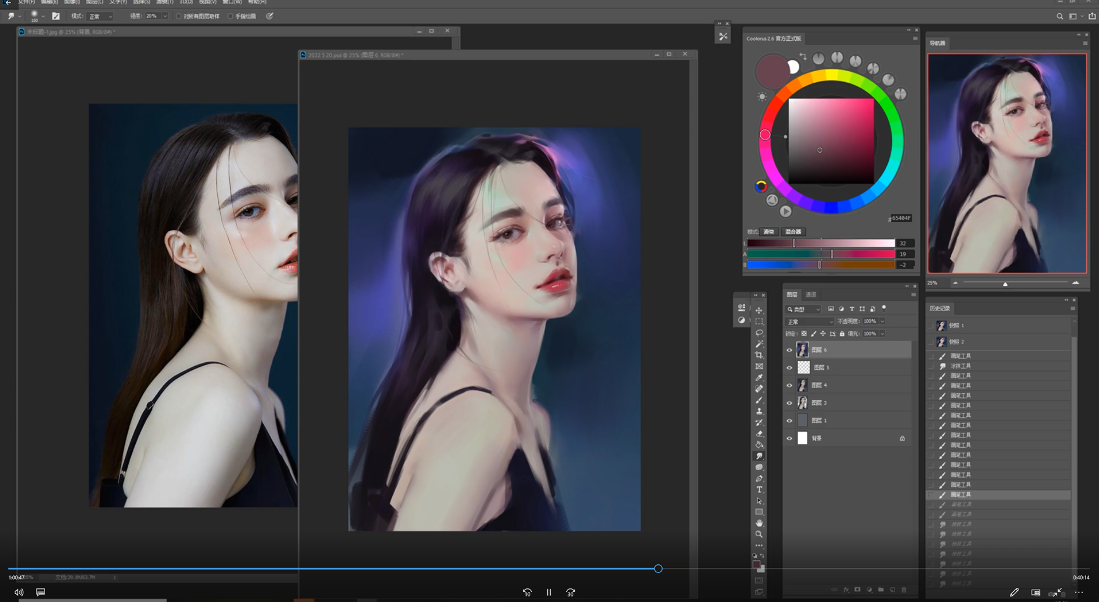
Task: Select the Eyedropper tool
Action: pyautogui.click(x=759, y=378)
